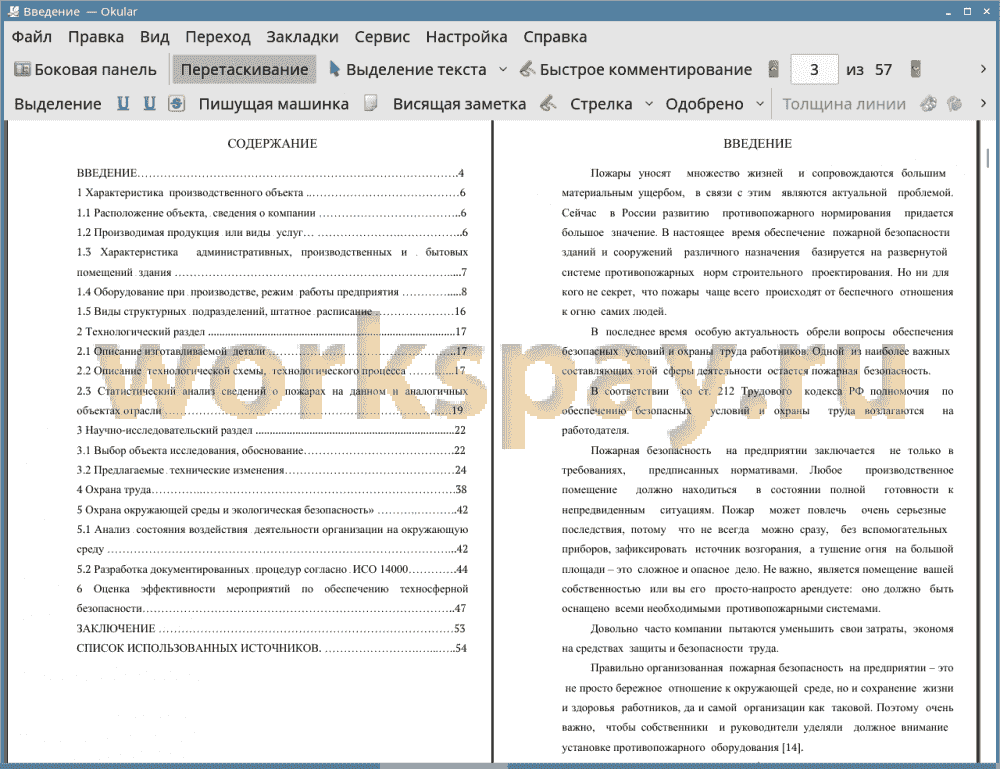This screenshot has width=1000, height=769.
Task: Select the strikeout annotation icon
Action: (x=177, y=103)
